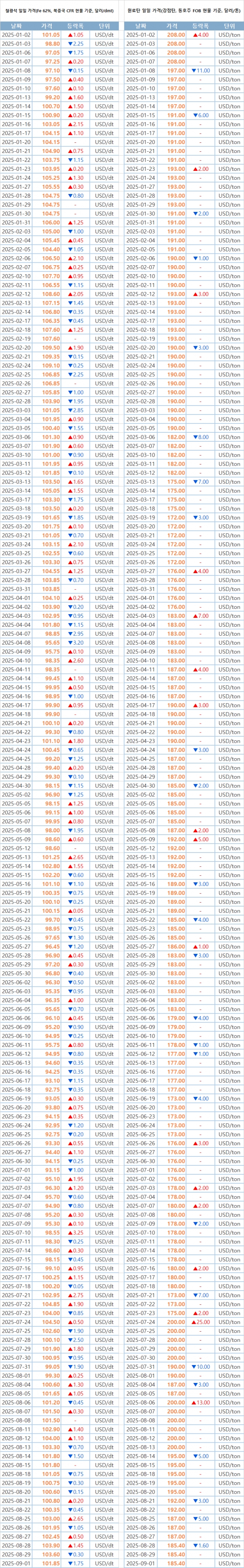Click the iron ore price 109.50 on 2025-02-20
The width and height of the screenshot is (244, 1568).
(51, 348)
